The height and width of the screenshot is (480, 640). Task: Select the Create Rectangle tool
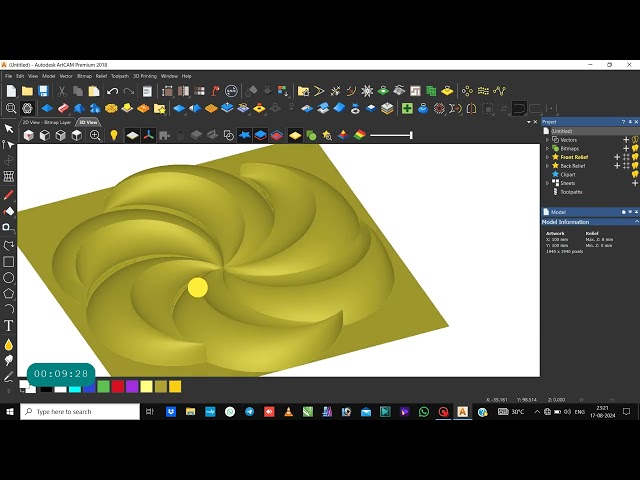9,262
